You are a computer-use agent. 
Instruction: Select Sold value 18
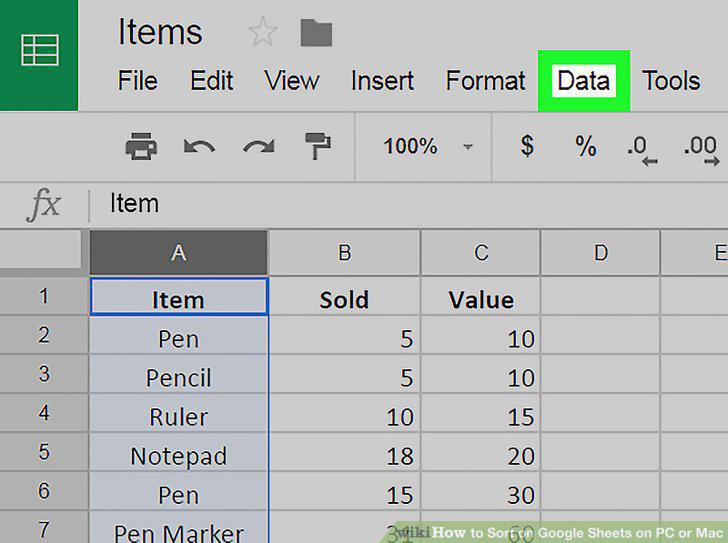tap(344, 452)
